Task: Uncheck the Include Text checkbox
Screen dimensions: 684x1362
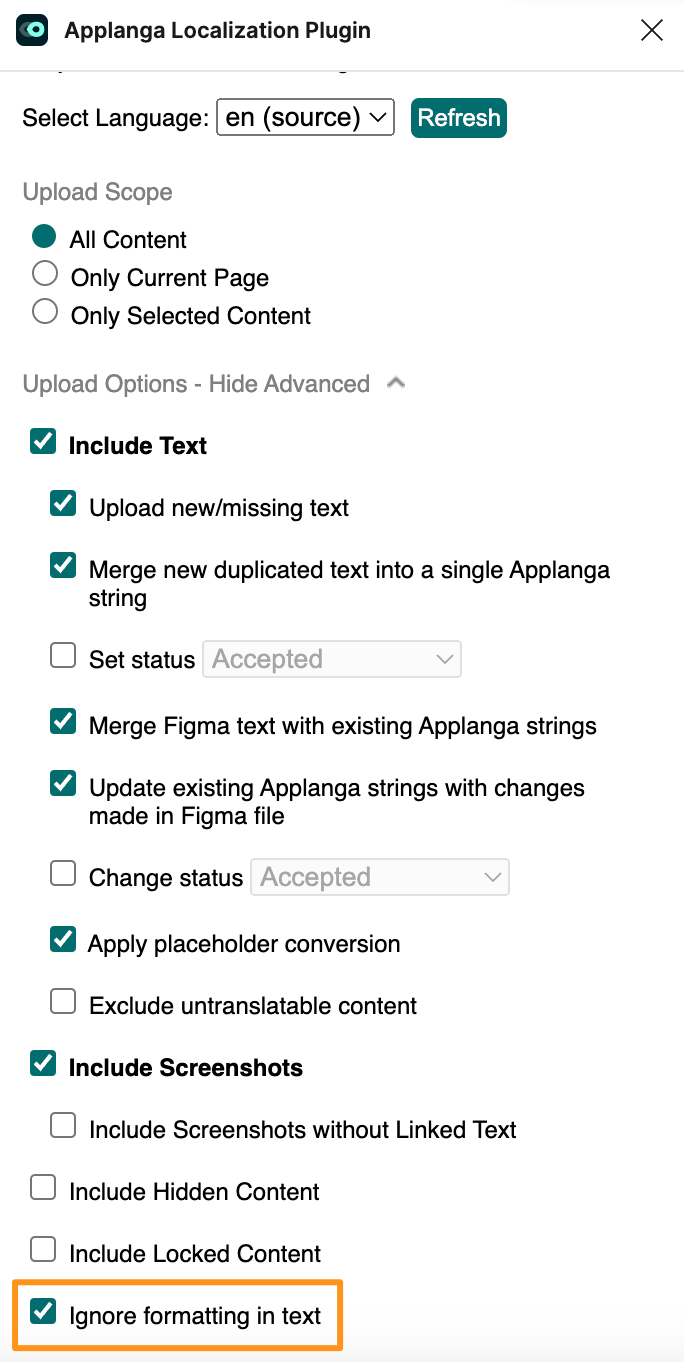Action: point(43,442)
